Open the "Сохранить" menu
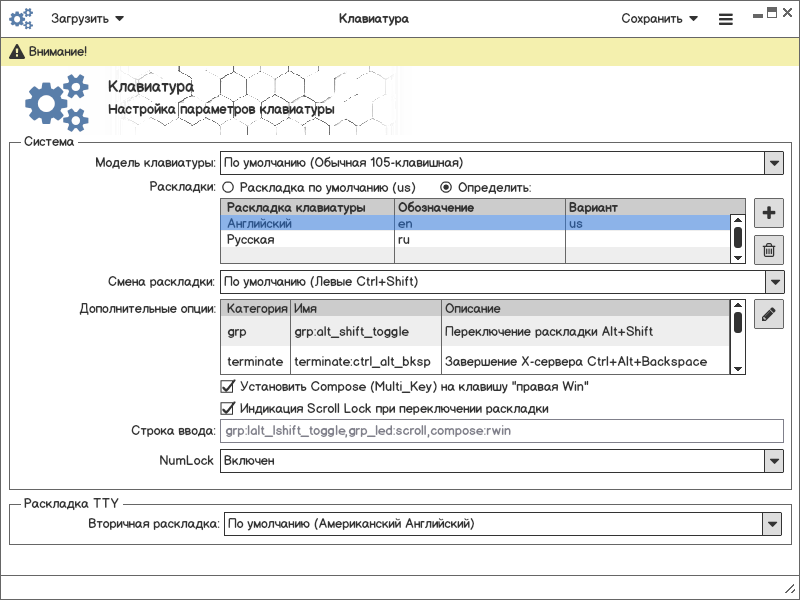This screenshot has width=800, height=600. 658,19
